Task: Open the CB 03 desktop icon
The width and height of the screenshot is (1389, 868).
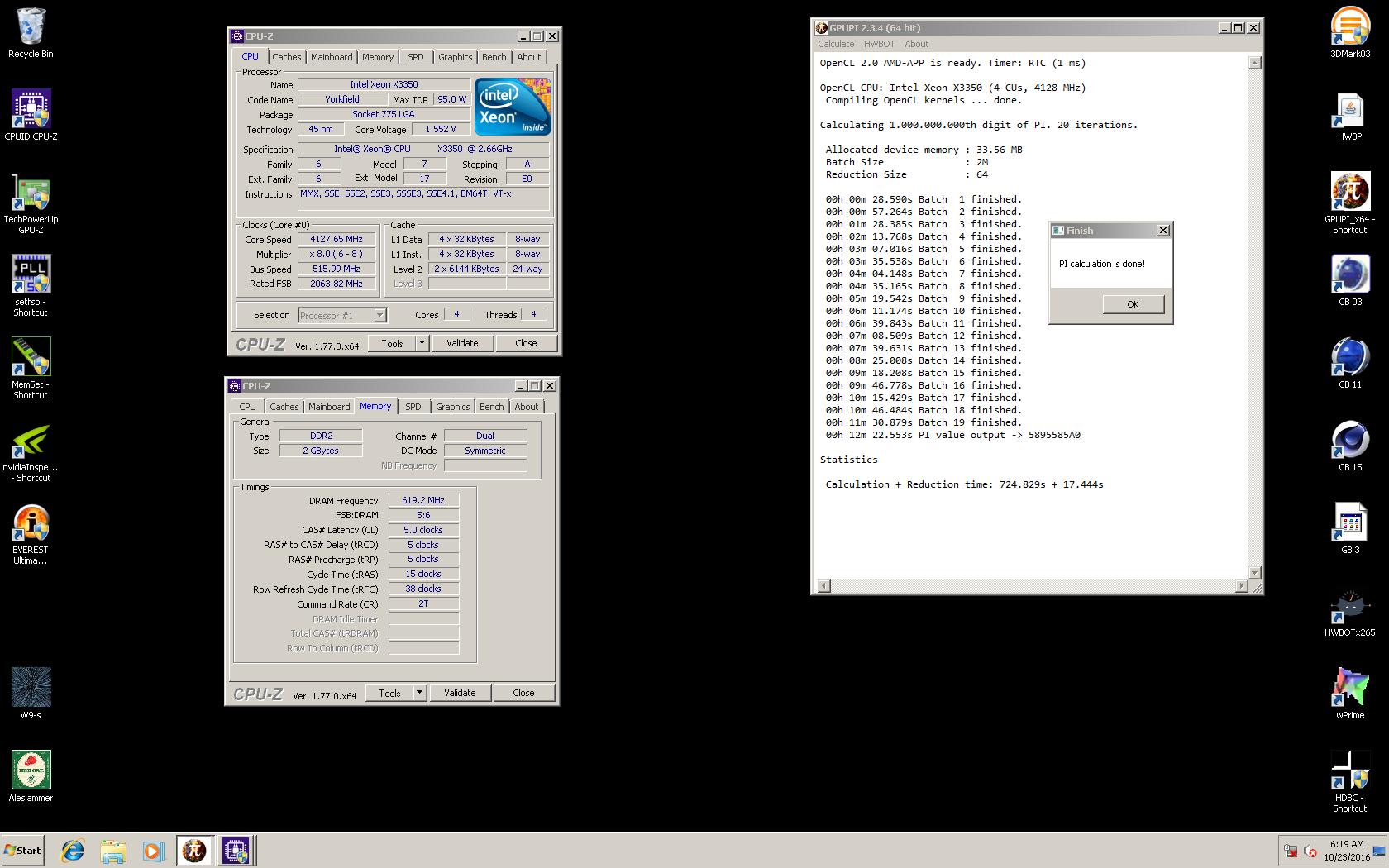Action: click(x=1350, y=280)
